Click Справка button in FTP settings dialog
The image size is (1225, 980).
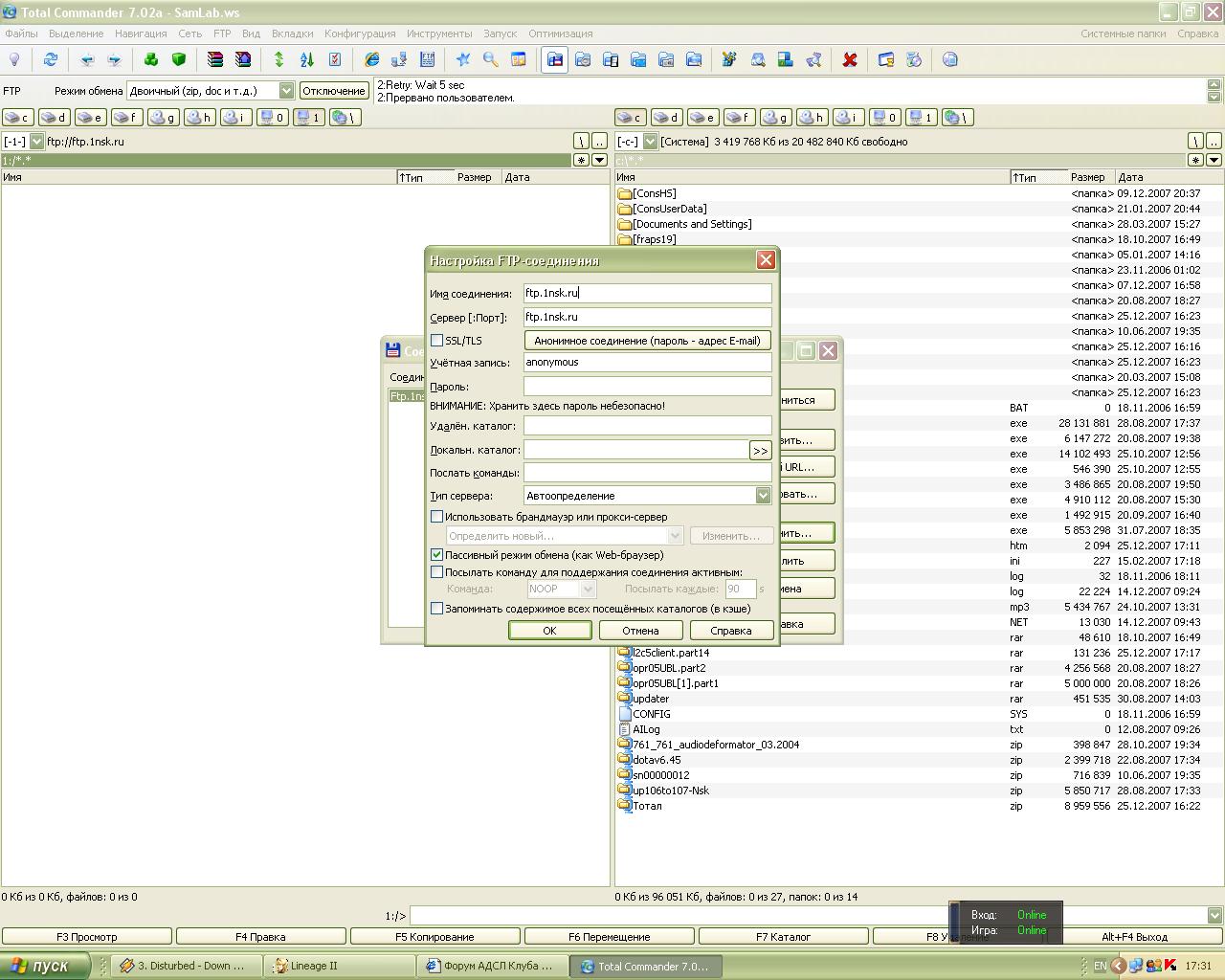point(731,631)
